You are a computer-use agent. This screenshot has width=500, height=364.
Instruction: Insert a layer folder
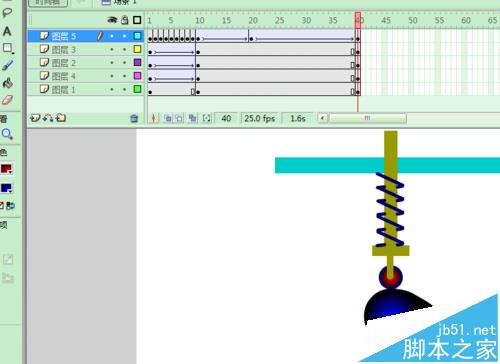pyautogui.click(x=61, y=118)
